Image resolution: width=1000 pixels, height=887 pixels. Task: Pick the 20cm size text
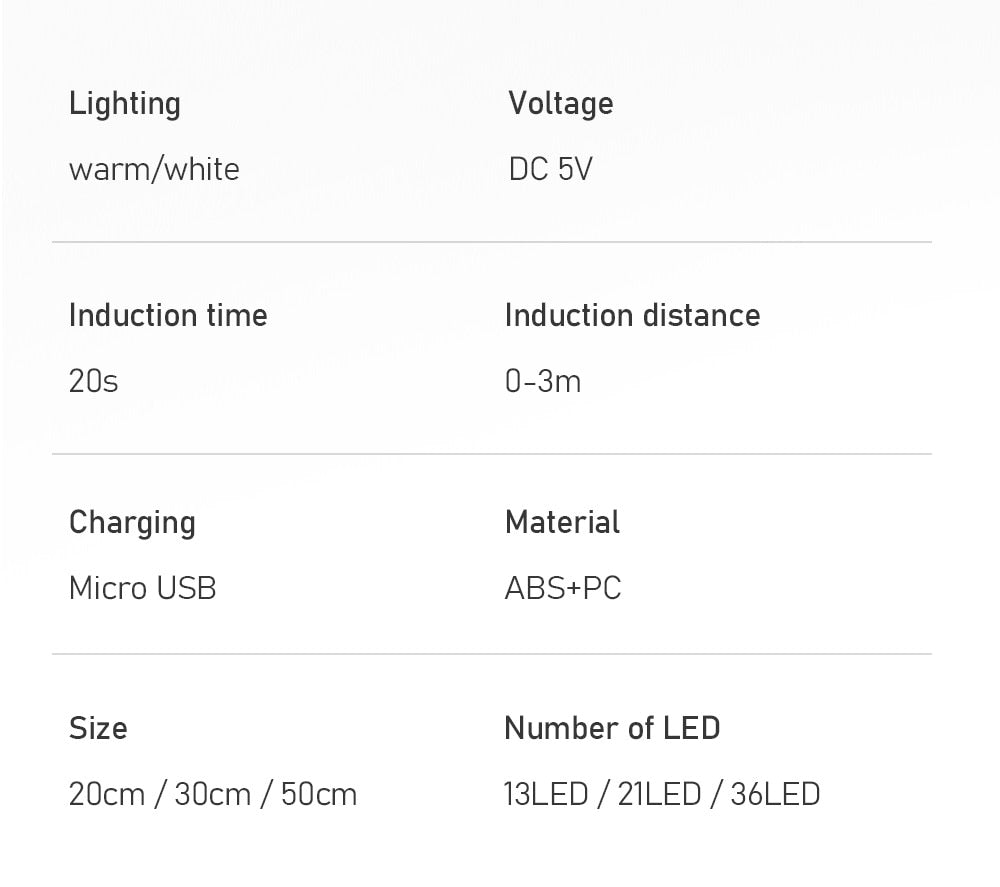[107, 794]
